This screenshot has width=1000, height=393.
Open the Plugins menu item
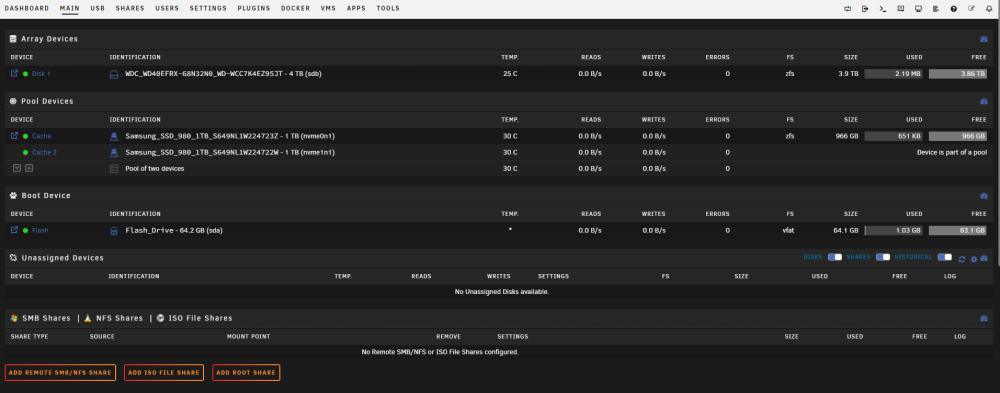[254, 8]
